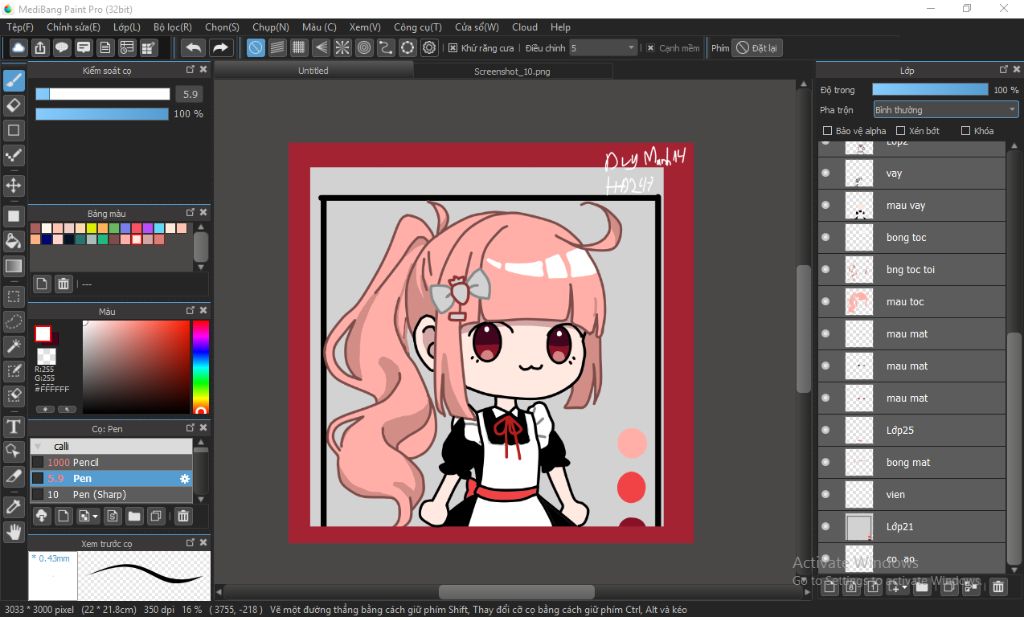This screenshot has width=1024, height=617.
Task: Select the Move tool
Action: 14,185
